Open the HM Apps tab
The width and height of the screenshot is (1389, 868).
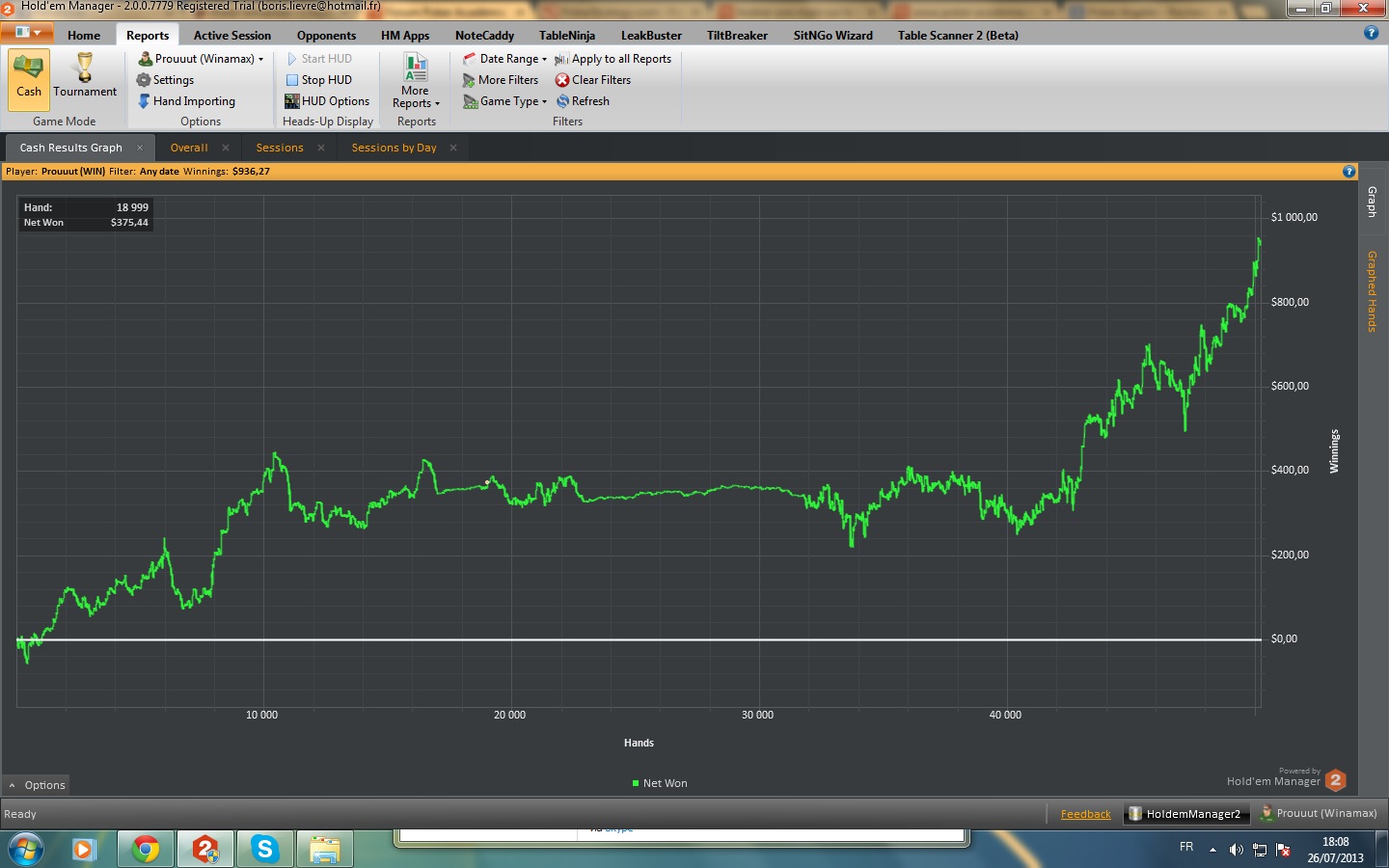click(405, 36)
